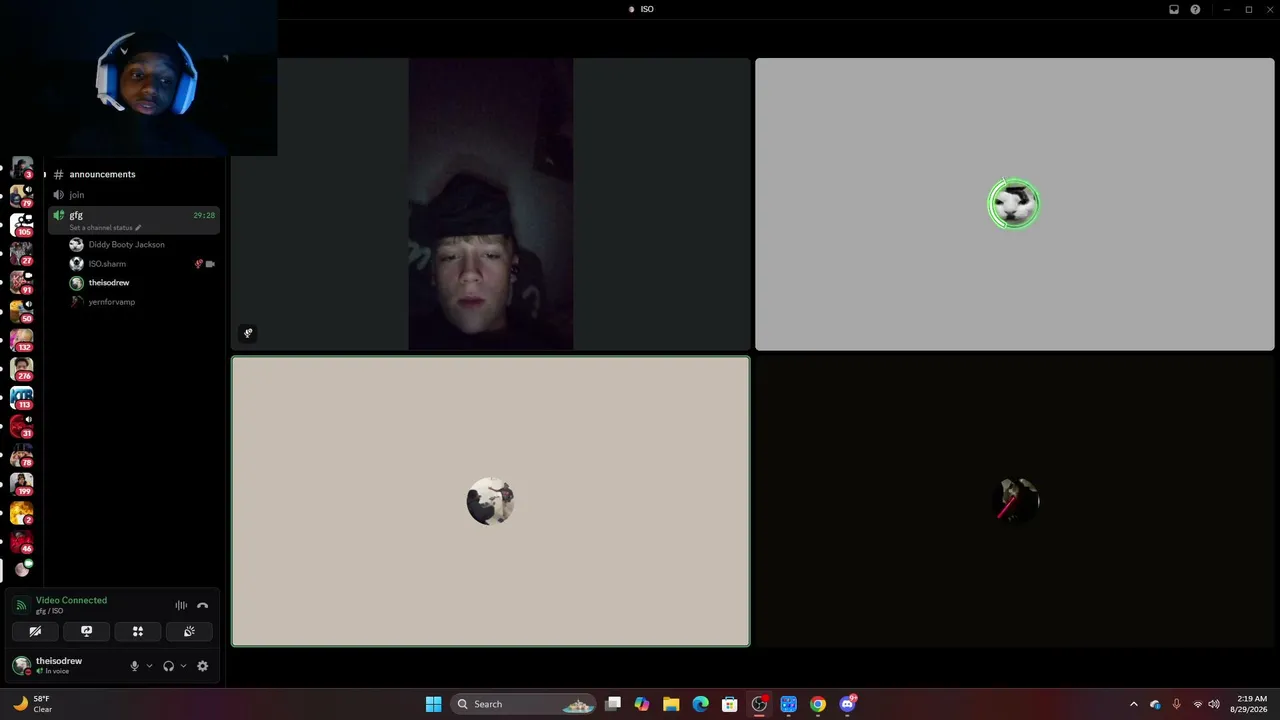
Task: Open server with 199 unread badge
Action: (x=21, y=485)
